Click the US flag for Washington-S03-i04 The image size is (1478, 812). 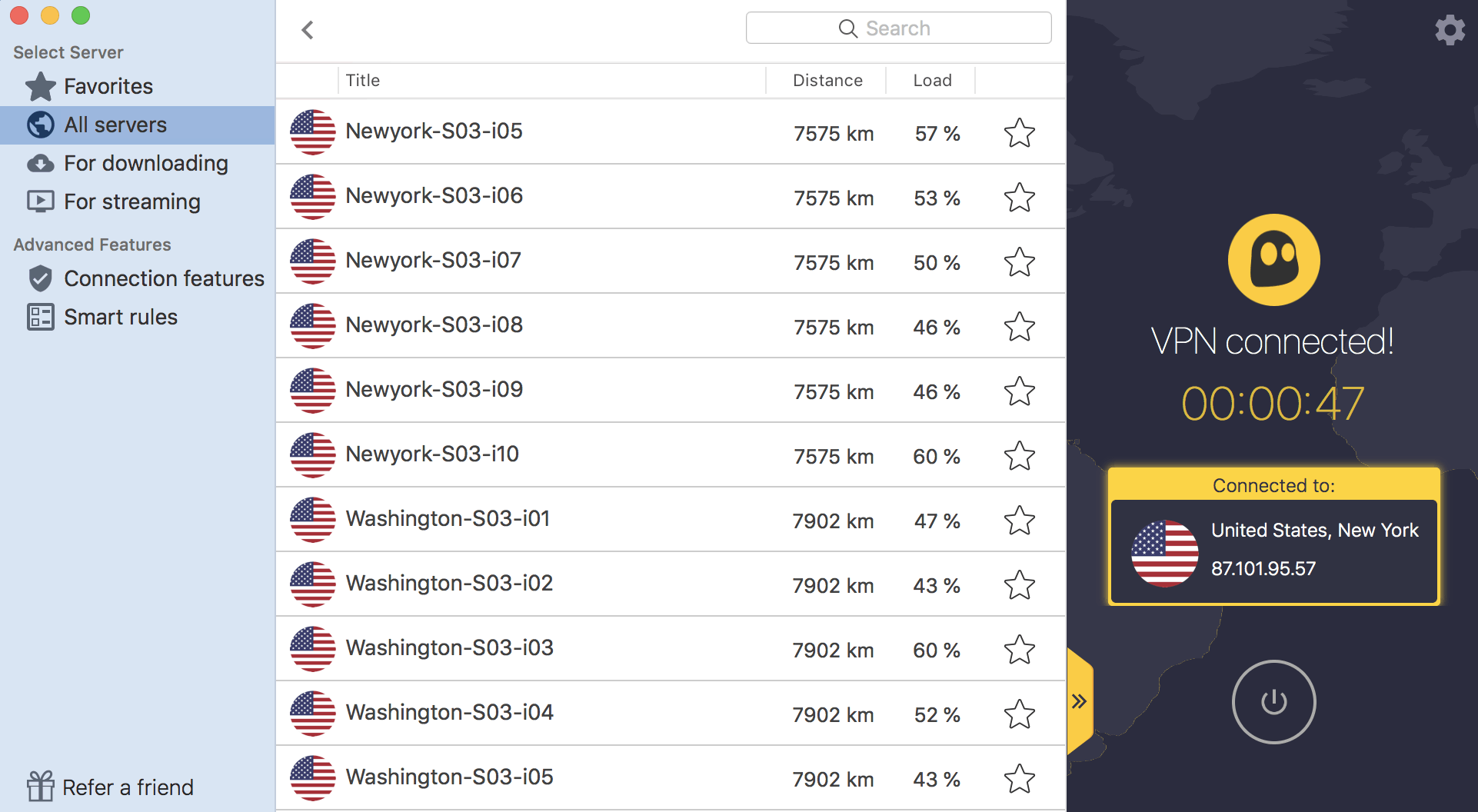coord(312,714)
